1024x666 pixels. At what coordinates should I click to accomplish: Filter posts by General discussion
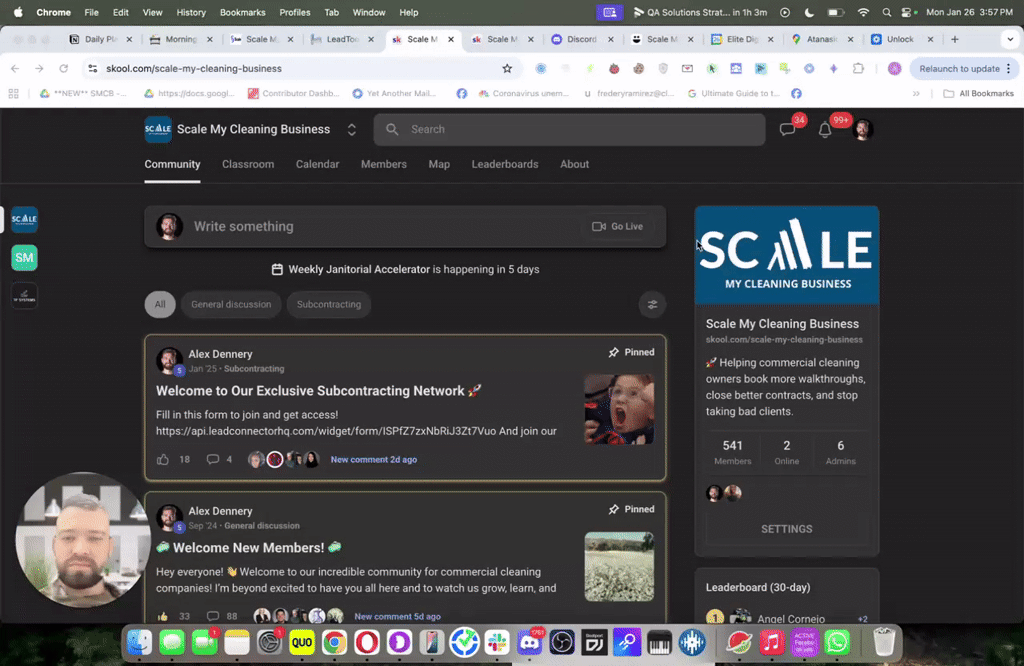coord(231,304)
